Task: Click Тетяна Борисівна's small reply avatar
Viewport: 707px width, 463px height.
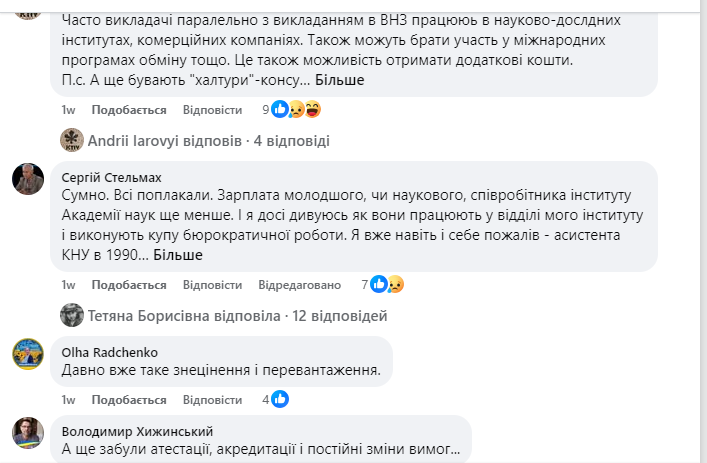Action: 71,315
